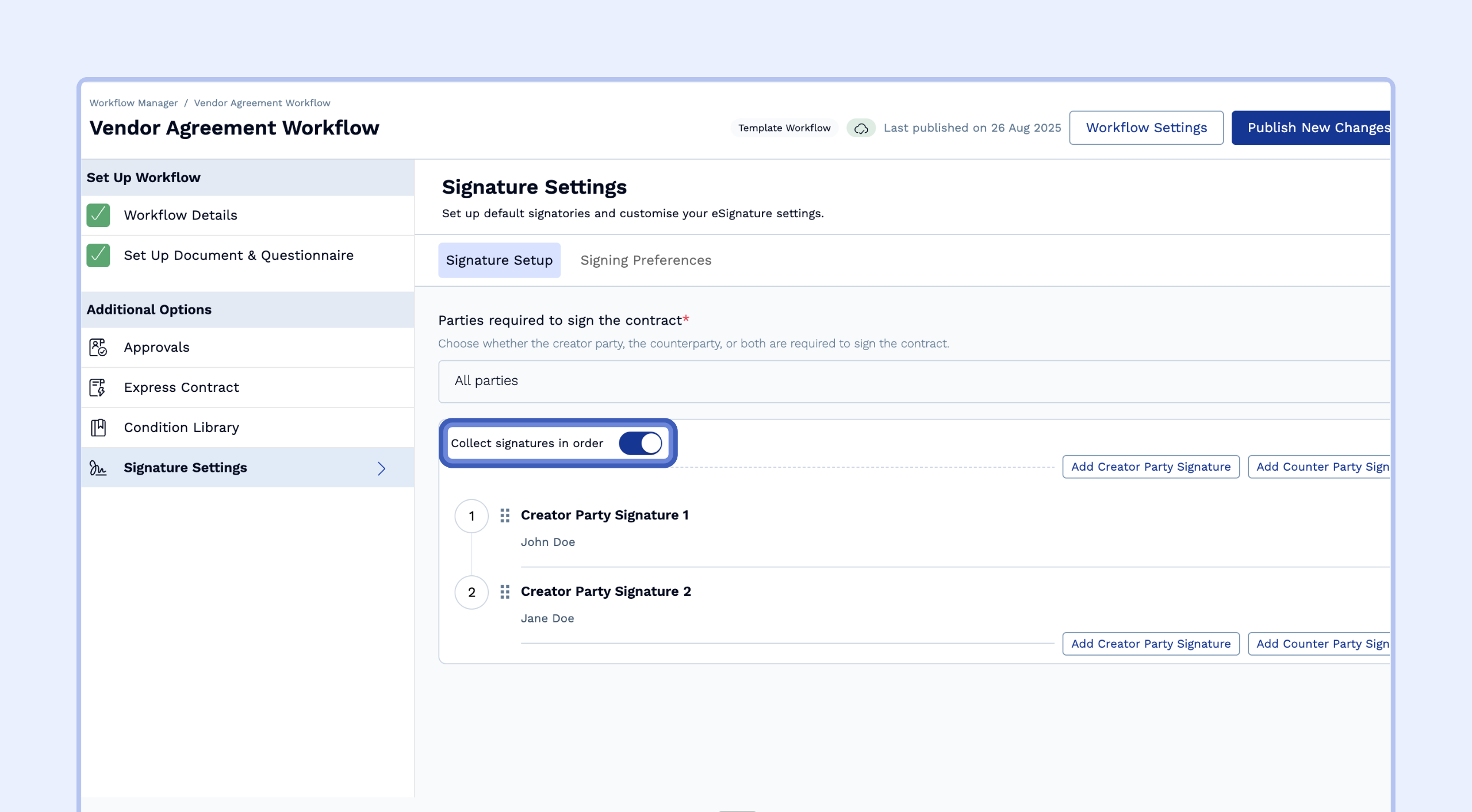
Task: Click the Express Contract document icon
Action: [98, 387]
